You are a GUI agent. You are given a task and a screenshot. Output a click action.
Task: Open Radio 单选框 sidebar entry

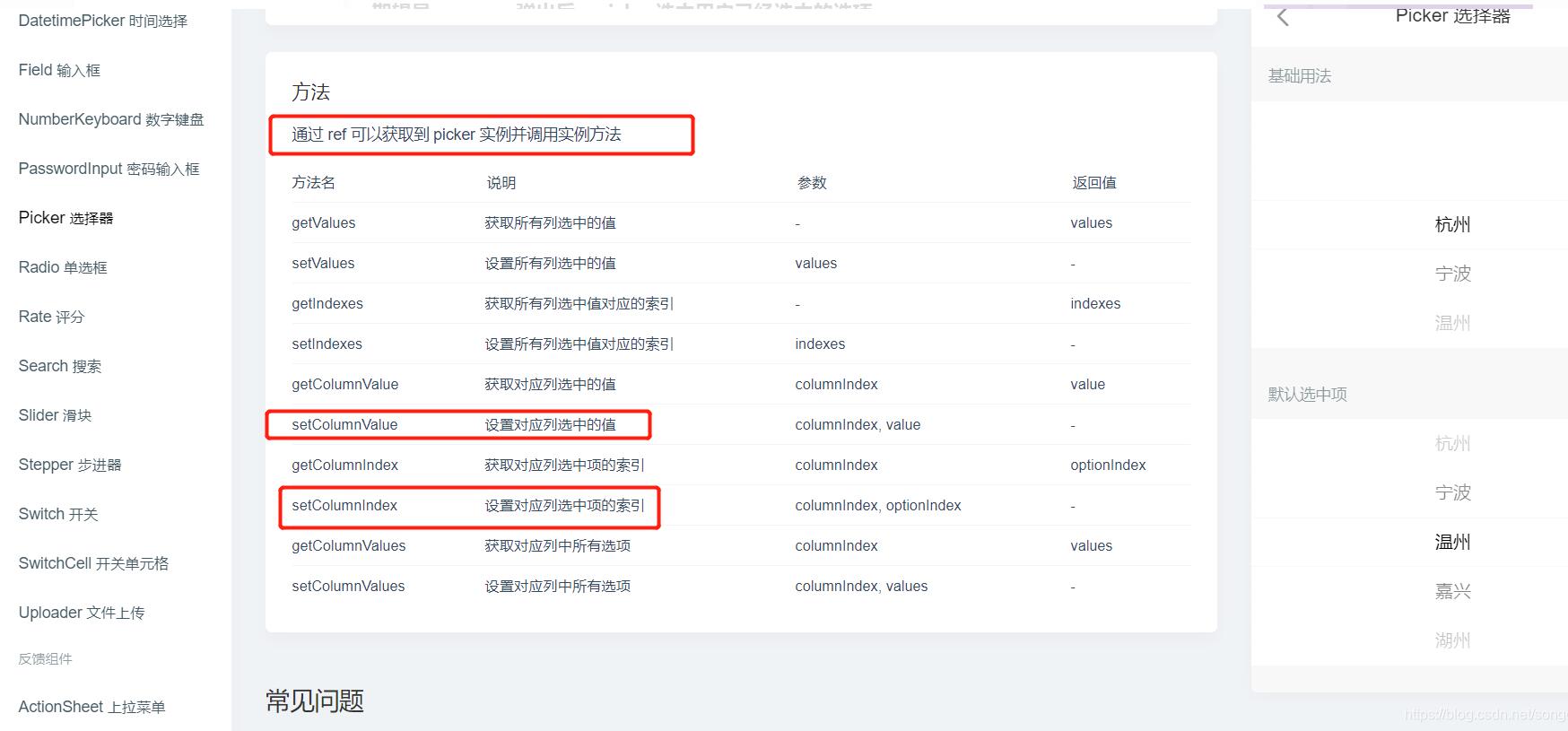pos(63,267)
